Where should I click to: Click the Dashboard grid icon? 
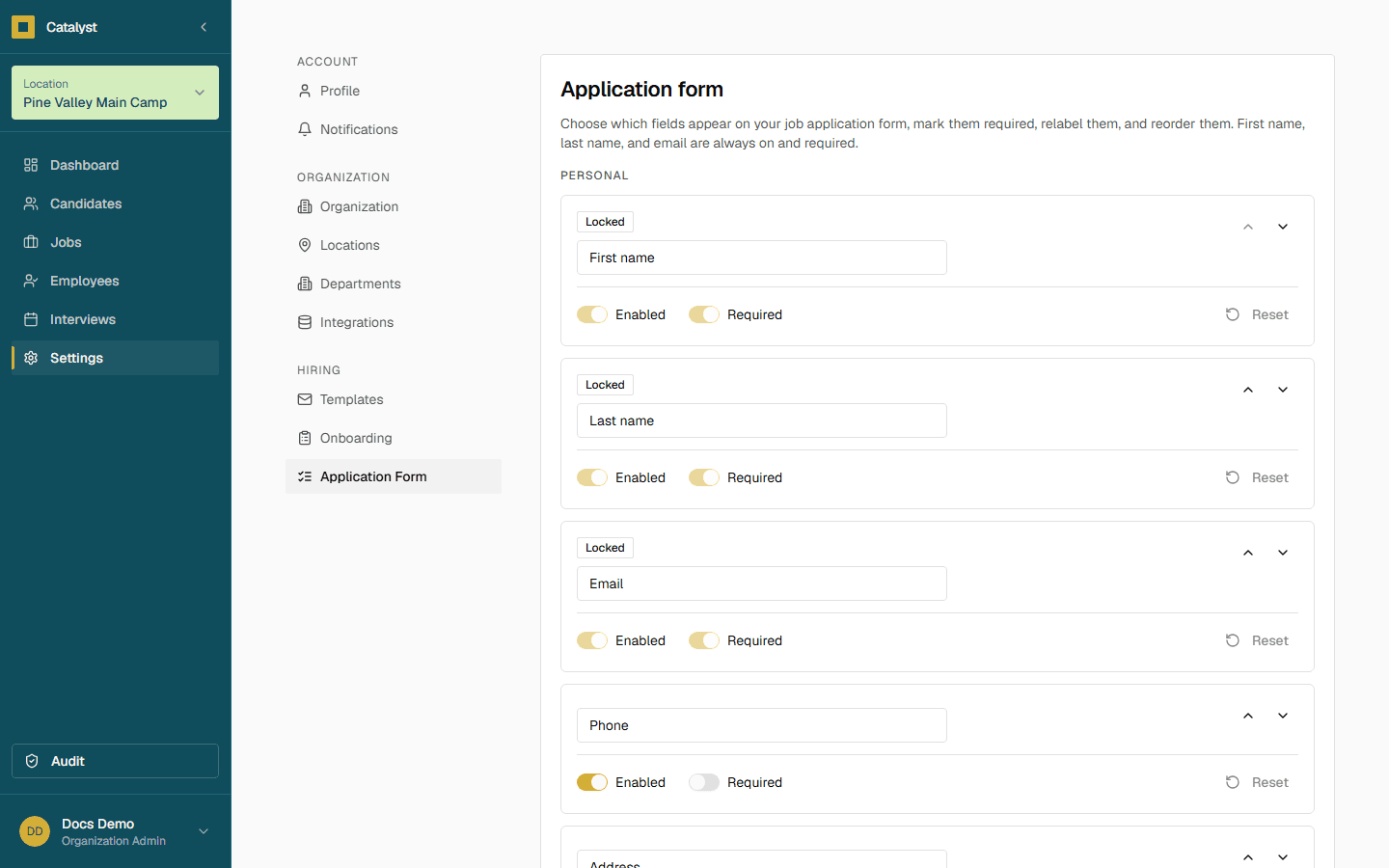pyautogui.click(x=31, y=165)
